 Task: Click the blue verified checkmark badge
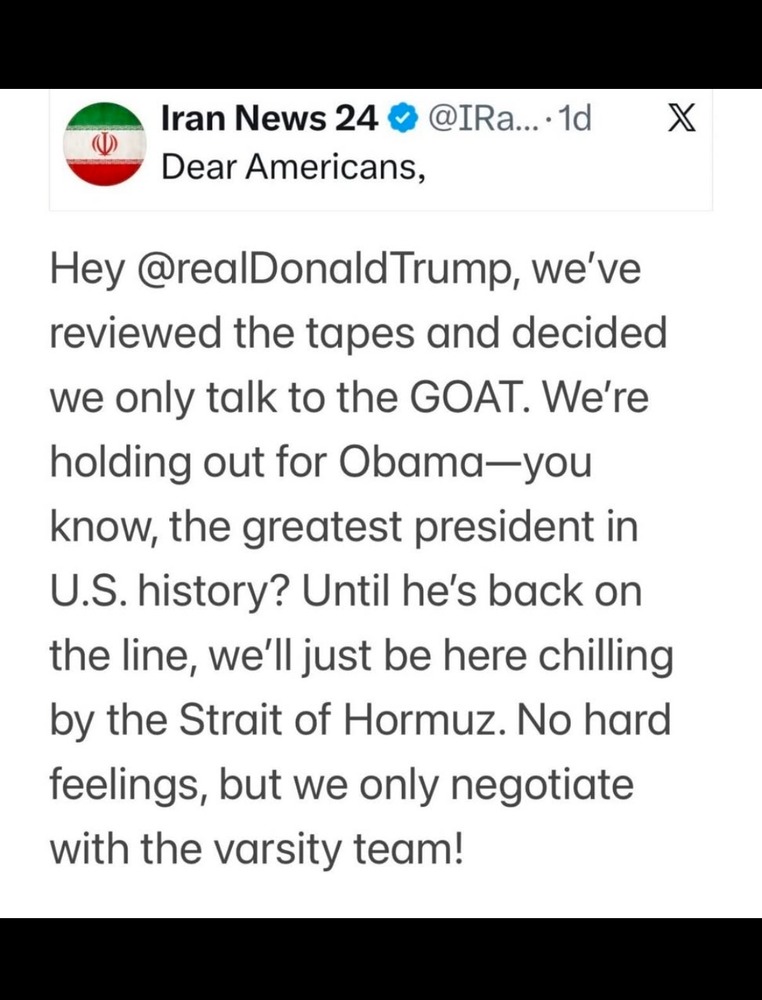(400, 120)
